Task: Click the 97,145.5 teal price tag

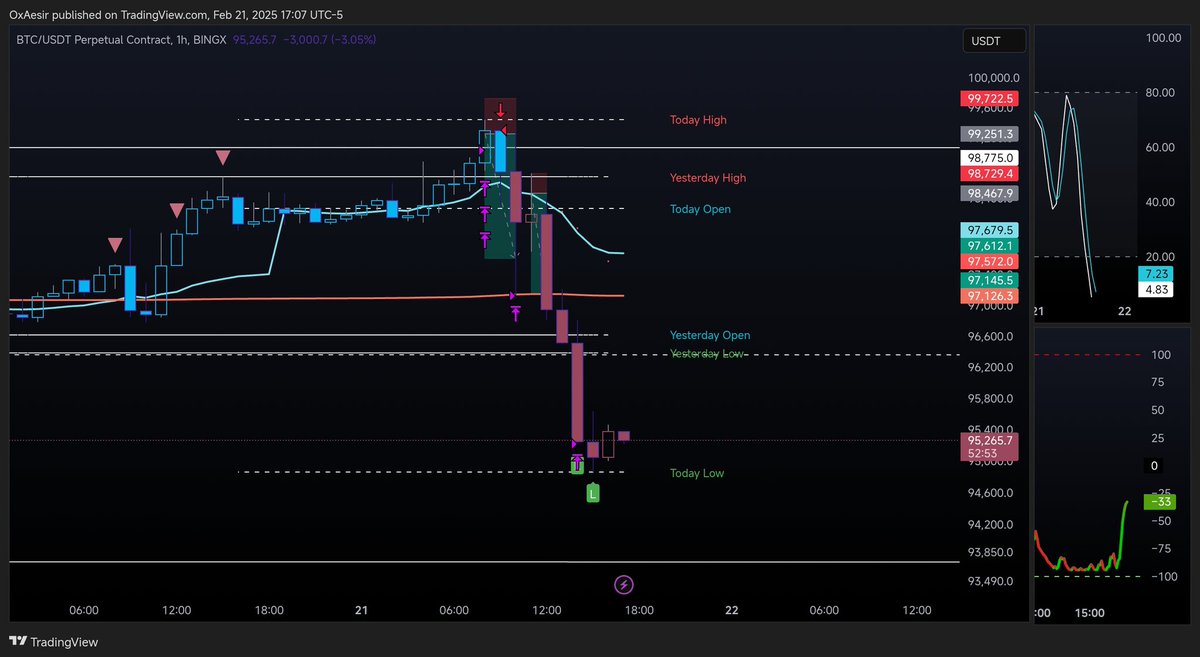Action: 989,281
